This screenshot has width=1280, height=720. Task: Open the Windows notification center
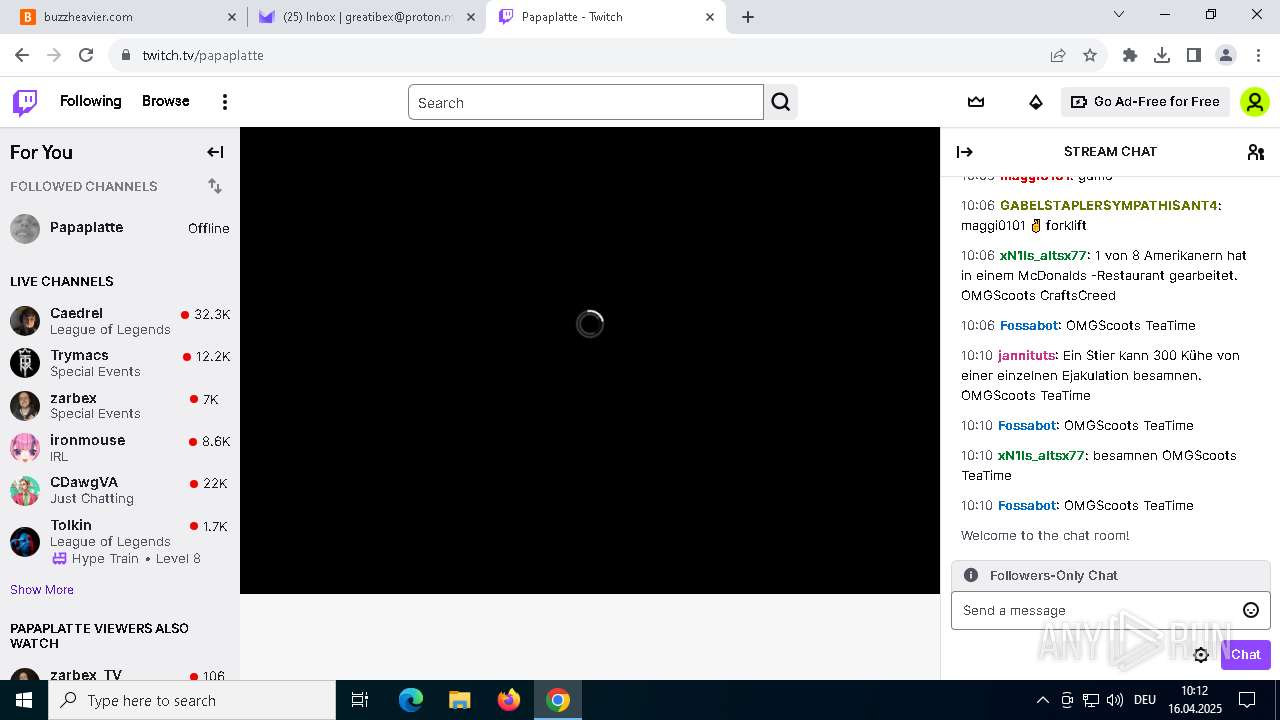(1247, 700)
